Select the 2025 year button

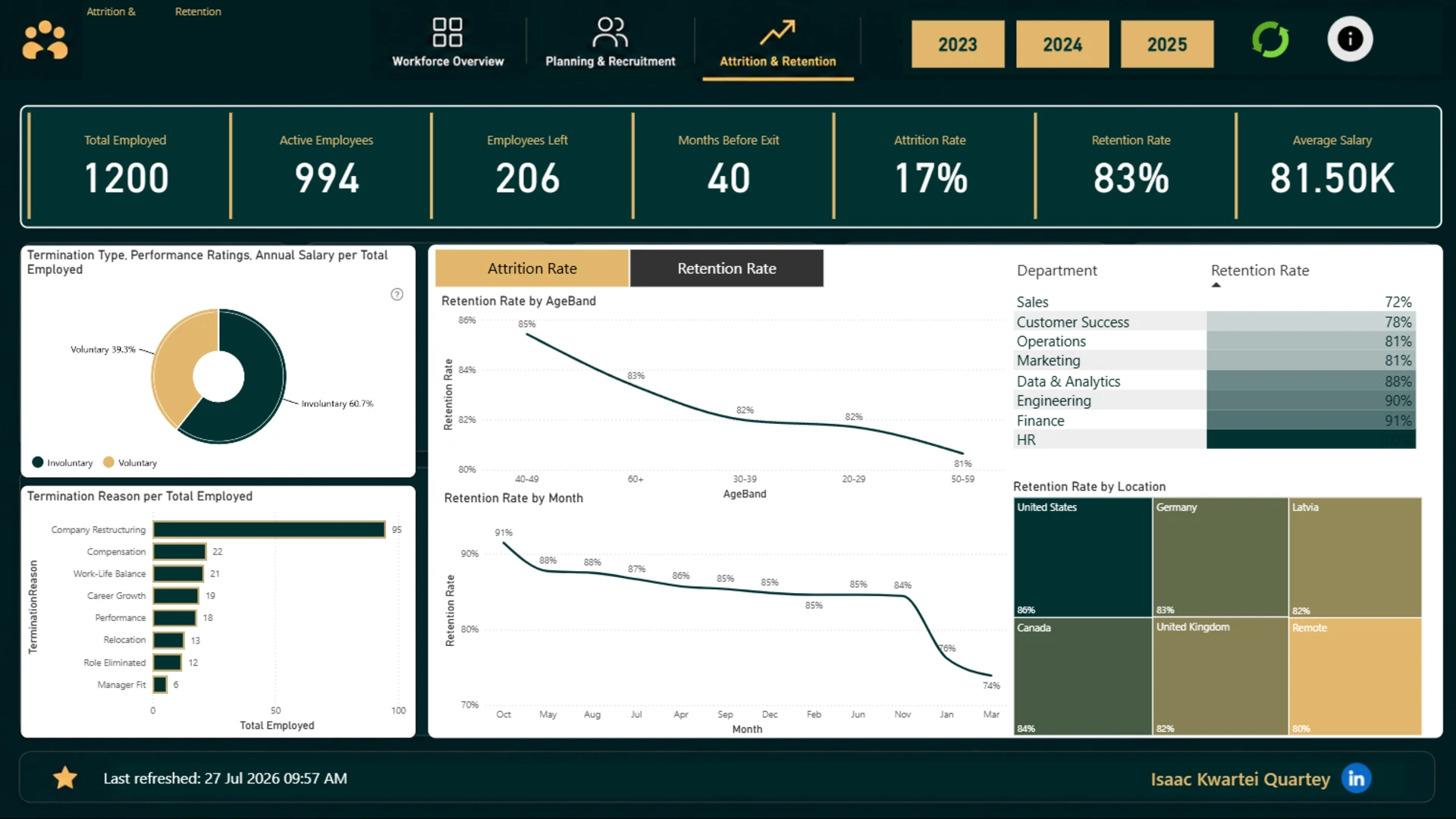click(x=1167, y=45)
